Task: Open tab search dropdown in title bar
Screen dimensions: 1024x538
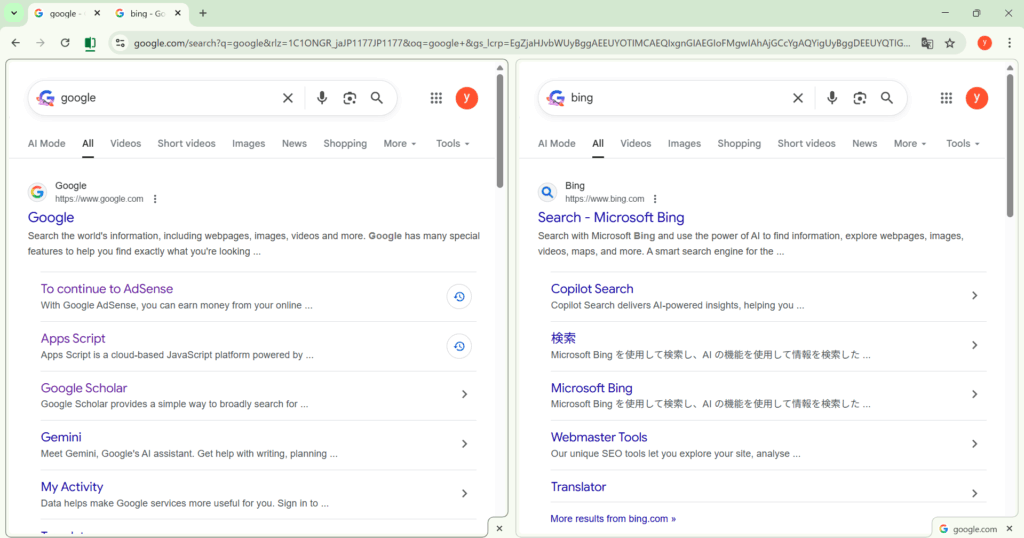Action: click(14, 13)
